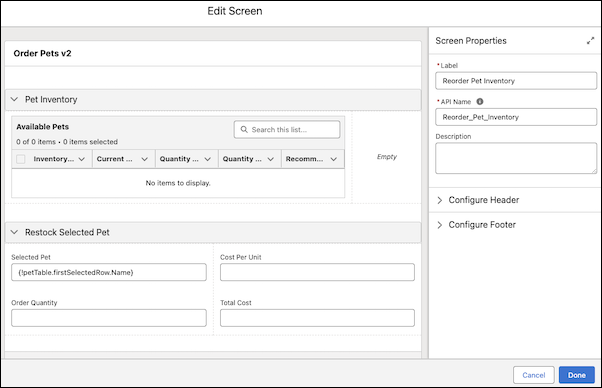Toggle the select-all checkbox in the pet table header
This screenshot has width=602, height=388.
[21, 159]
